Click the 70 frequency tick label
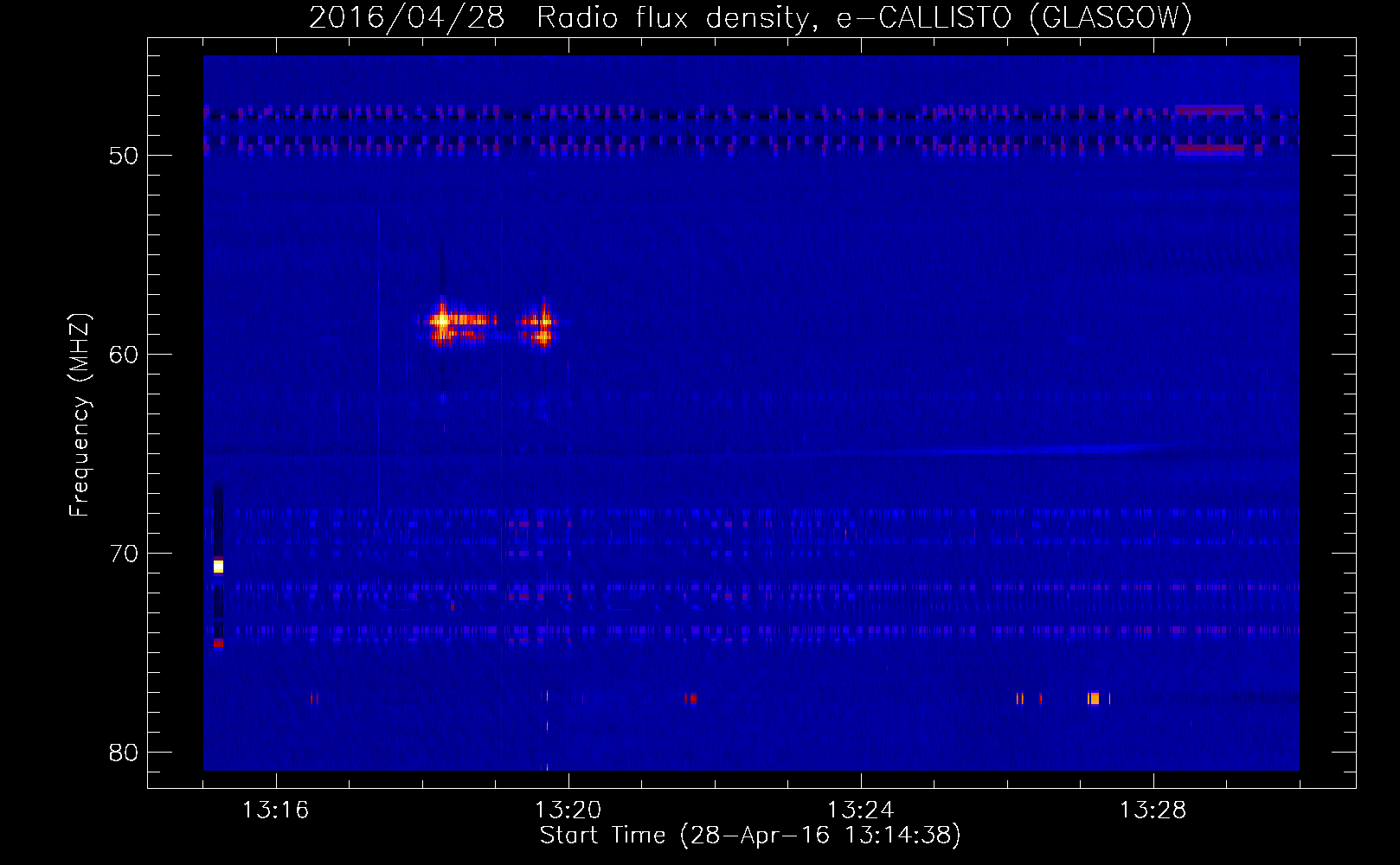The height and width of the screenshot is (865, 1400). [x=124, y=554]
